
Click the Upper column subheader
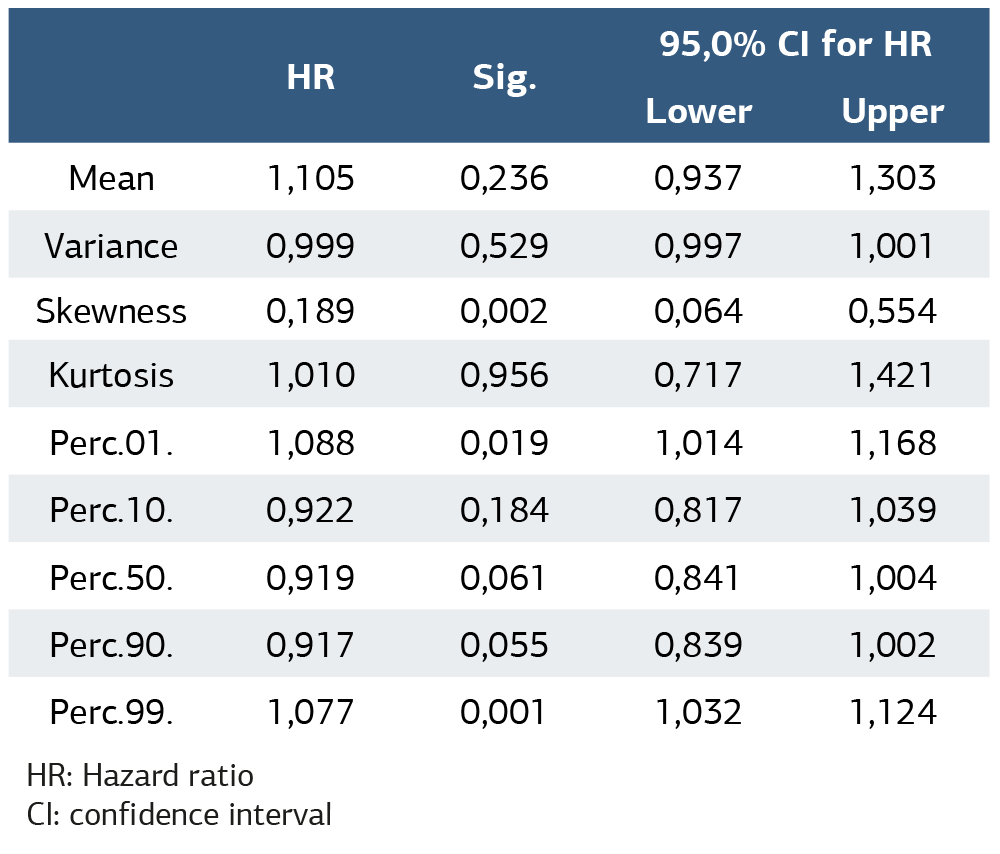point(892,111)
